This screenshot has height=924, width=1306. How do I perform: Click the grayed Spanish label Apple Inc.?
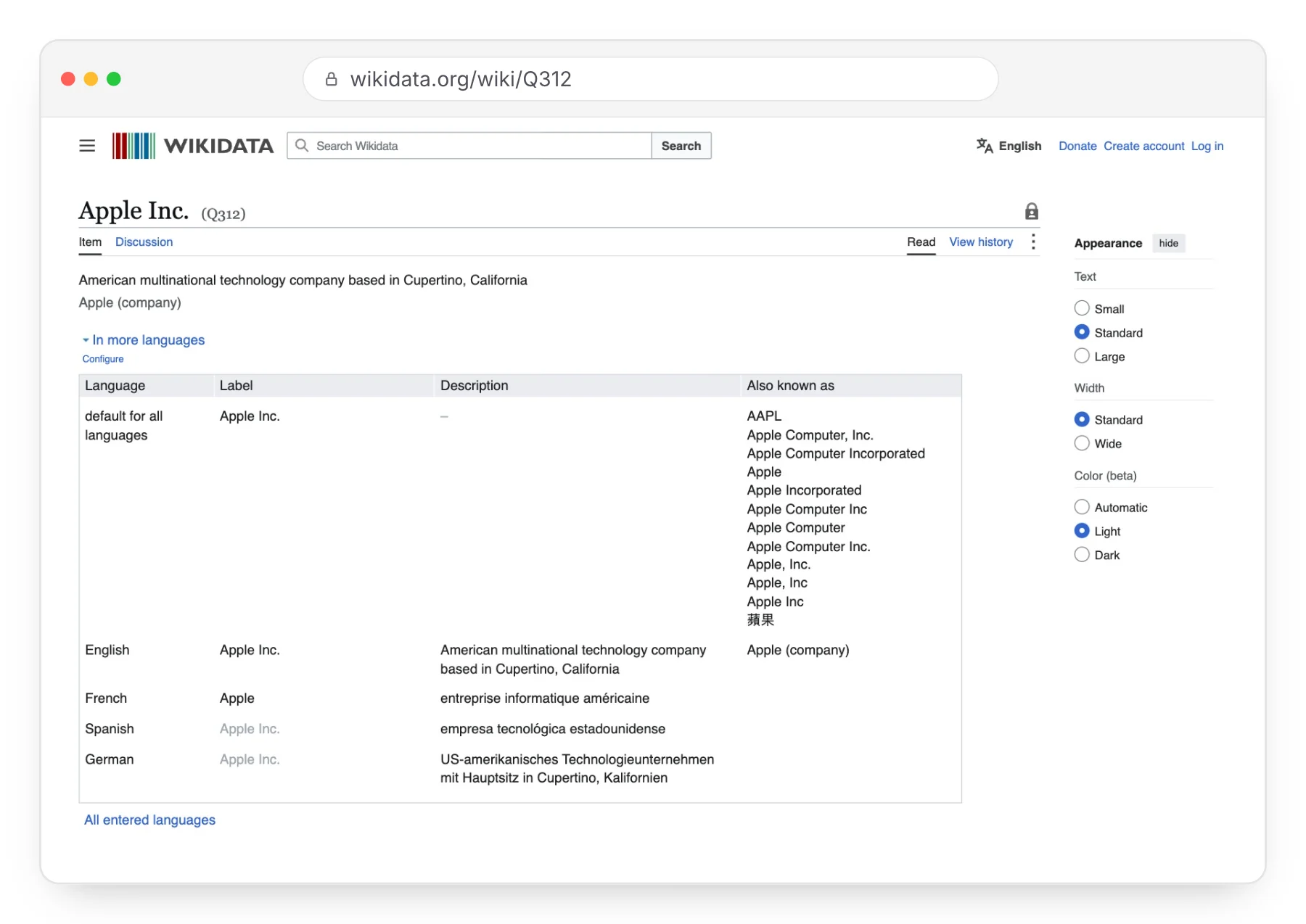coord(250,728)
